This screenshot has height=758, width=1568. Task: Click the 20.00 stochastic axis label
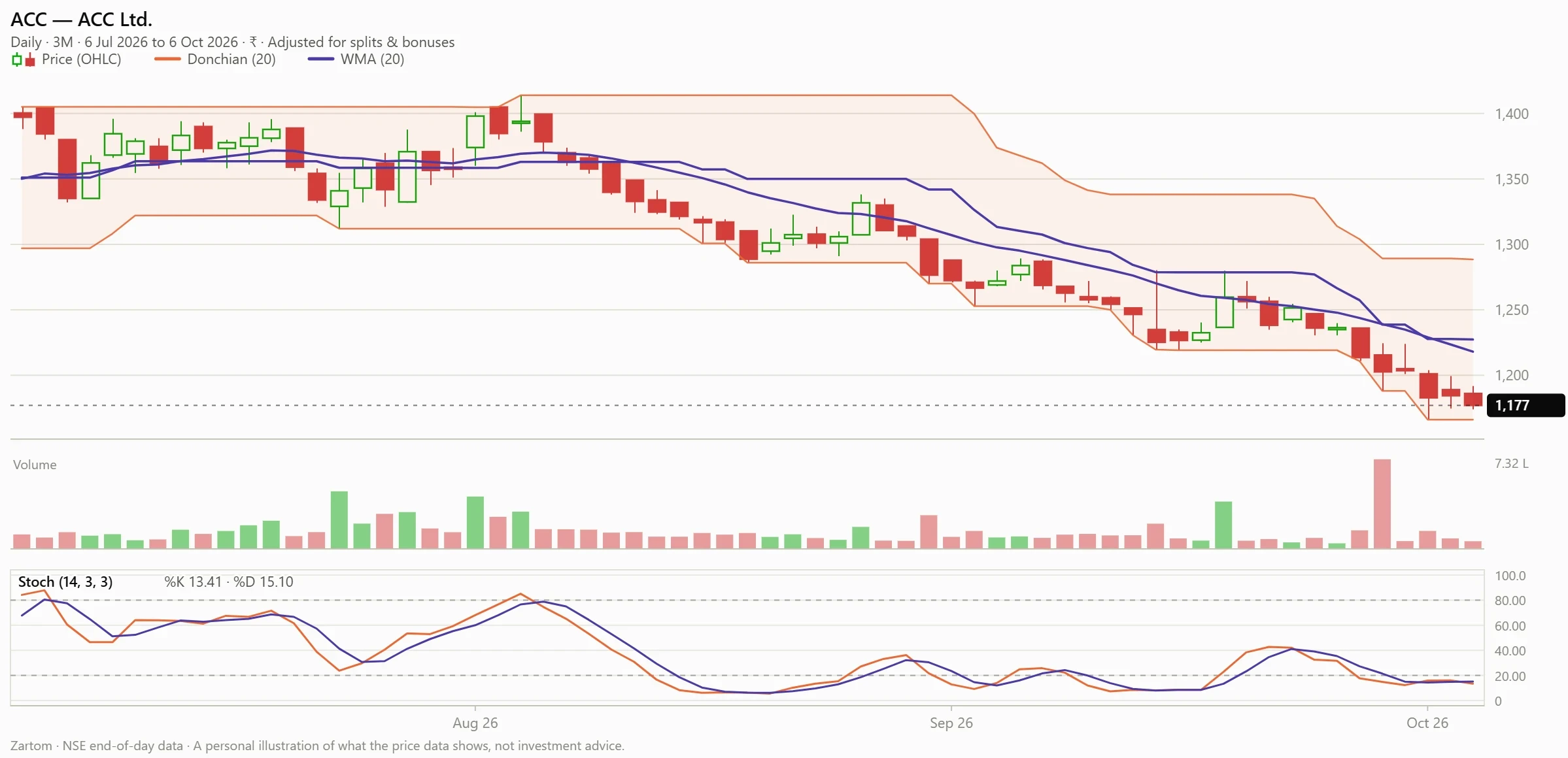(1510, 676)
